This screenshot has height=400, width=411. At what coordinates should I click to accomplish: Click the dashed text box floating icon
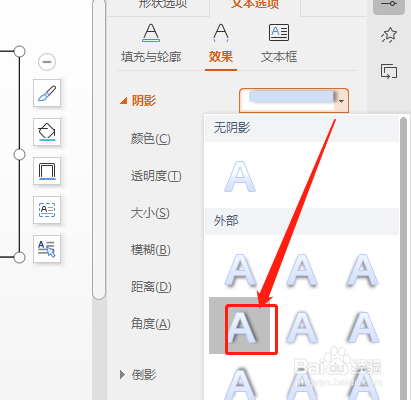47,210
